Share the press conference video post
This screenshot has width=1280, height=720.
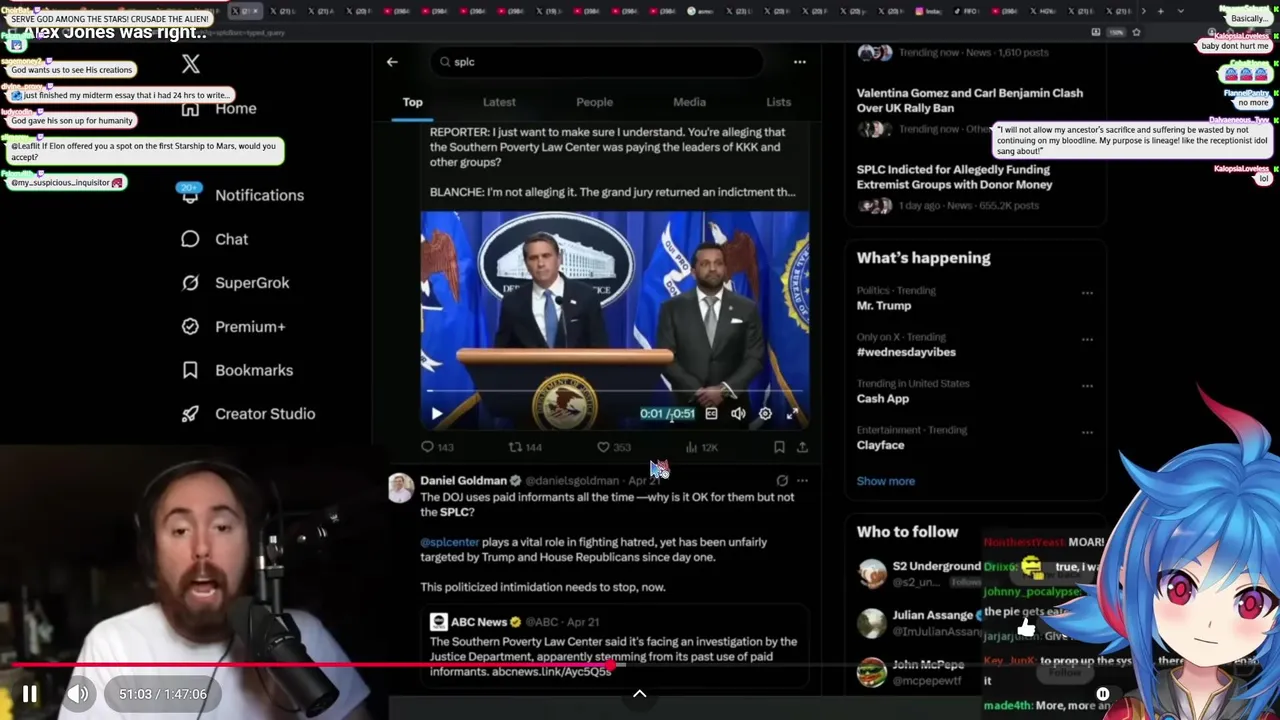tap(802, 447)
